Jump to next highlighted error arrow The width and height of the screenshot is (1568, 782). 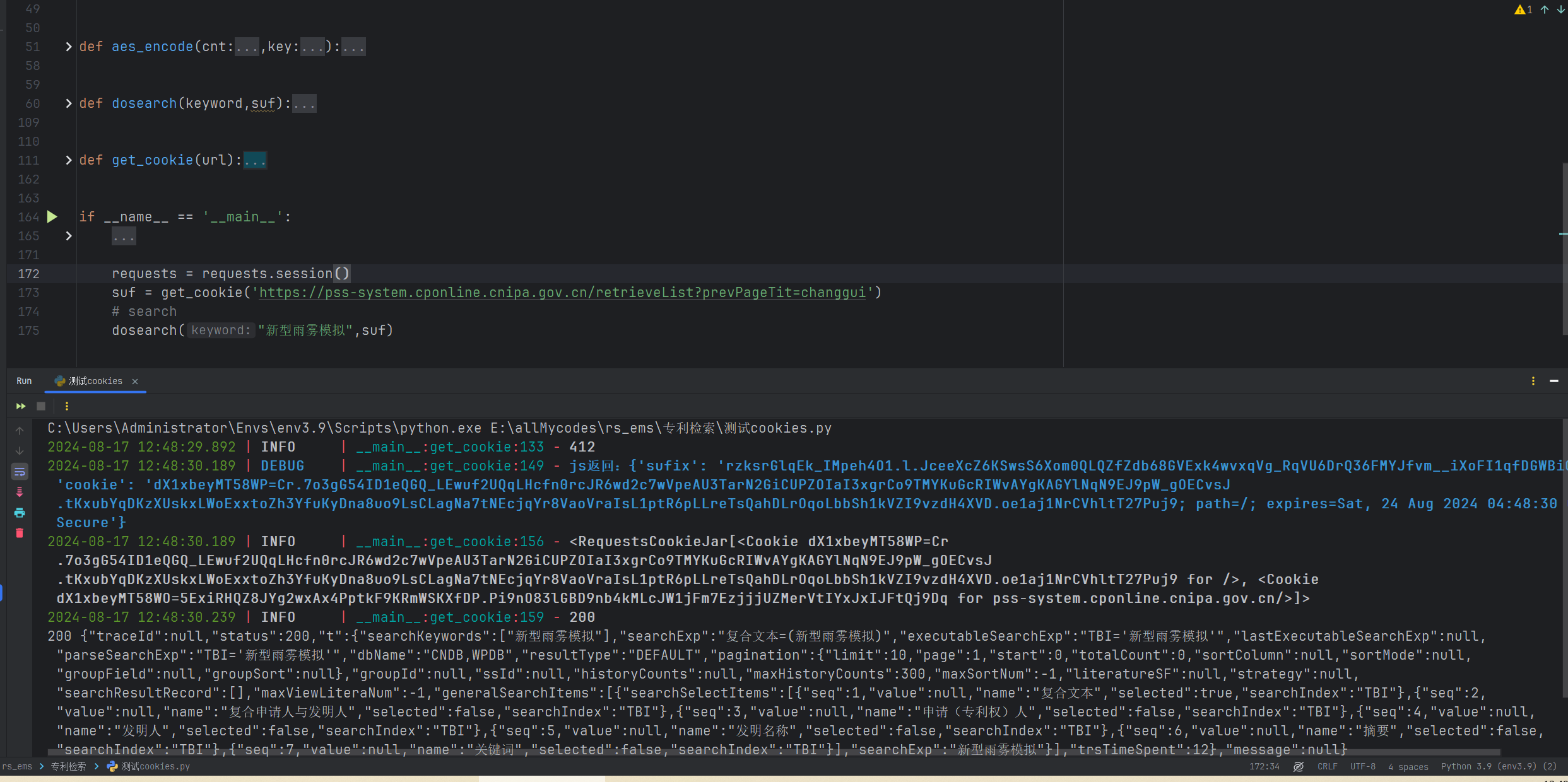1560,9
